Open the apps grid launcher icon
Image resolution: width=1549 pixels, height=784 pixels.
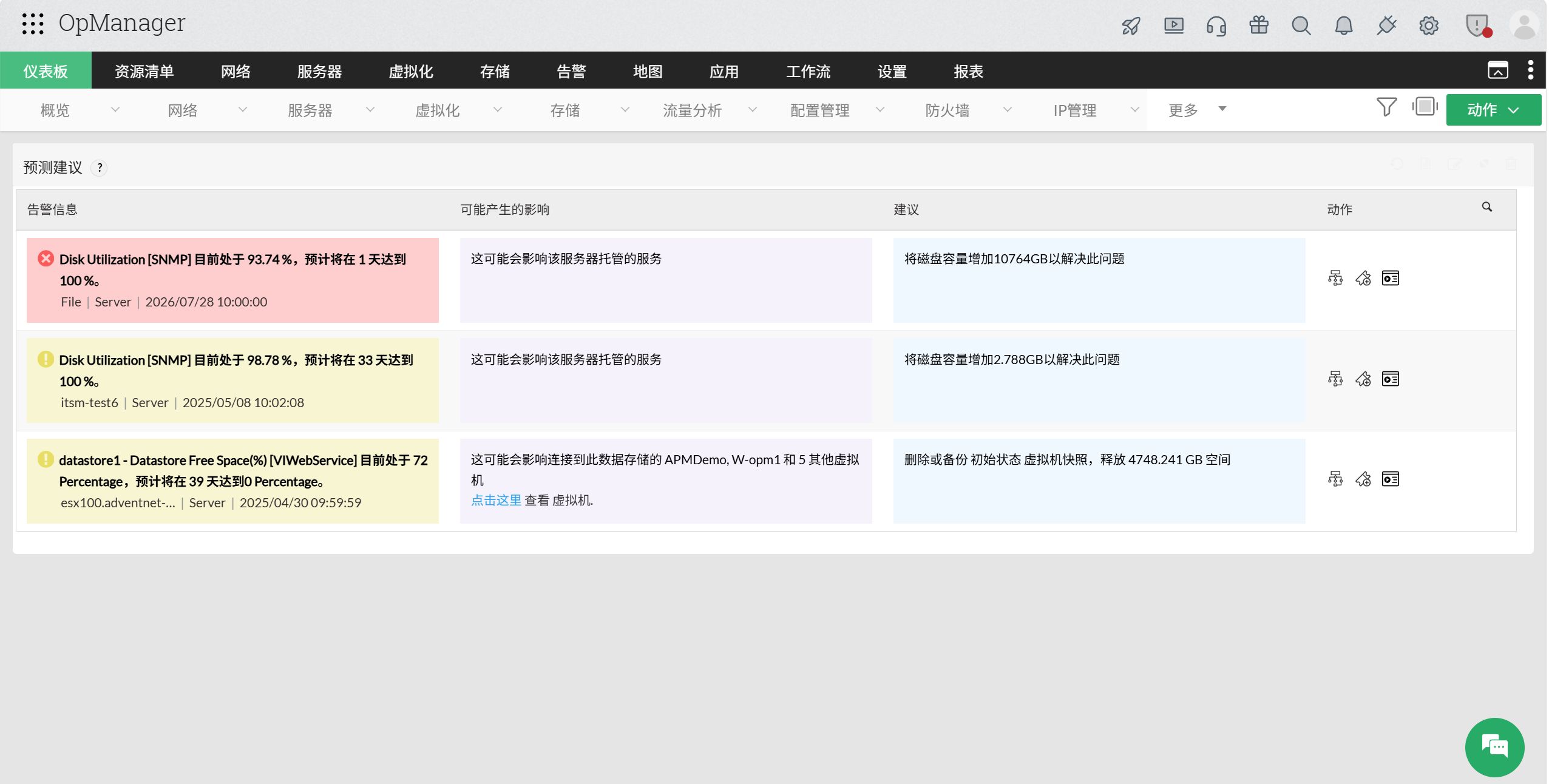coord(33,24)
